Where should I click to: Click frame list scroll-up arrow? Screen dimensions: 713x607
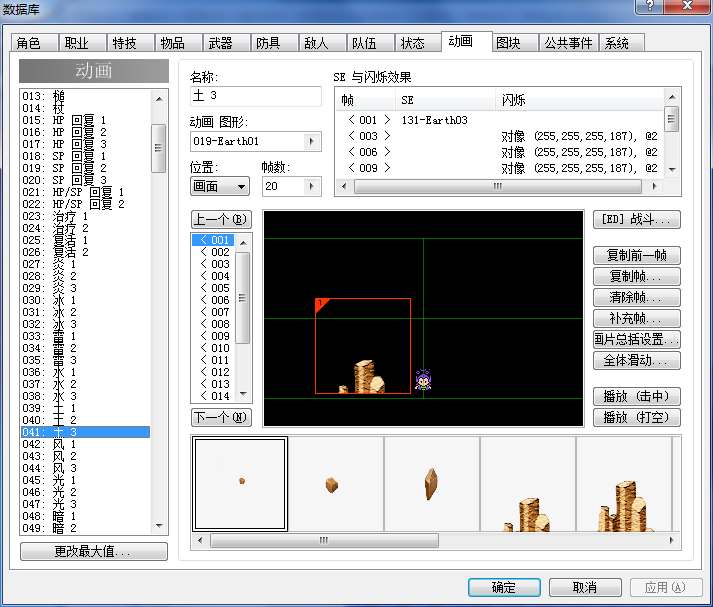point(244,243)
